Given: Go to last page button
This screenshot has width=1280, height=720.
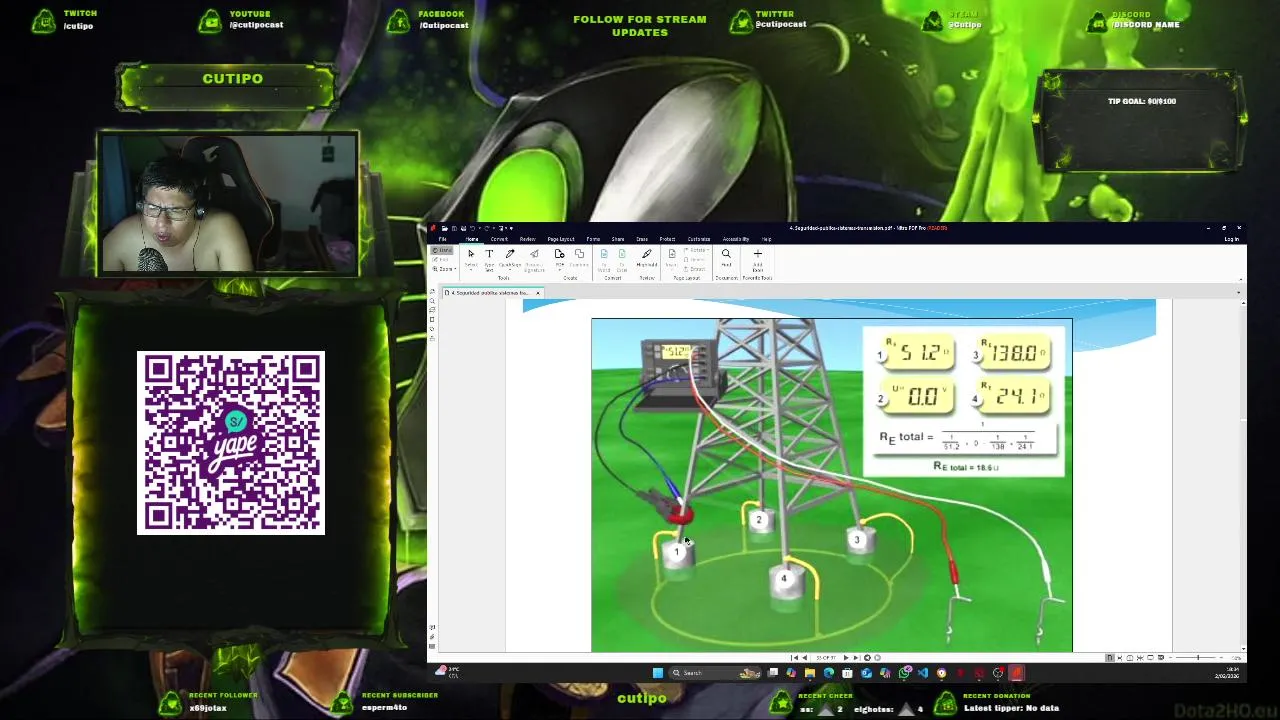Looking at the screenshot, I should click(x=856, y=657).
